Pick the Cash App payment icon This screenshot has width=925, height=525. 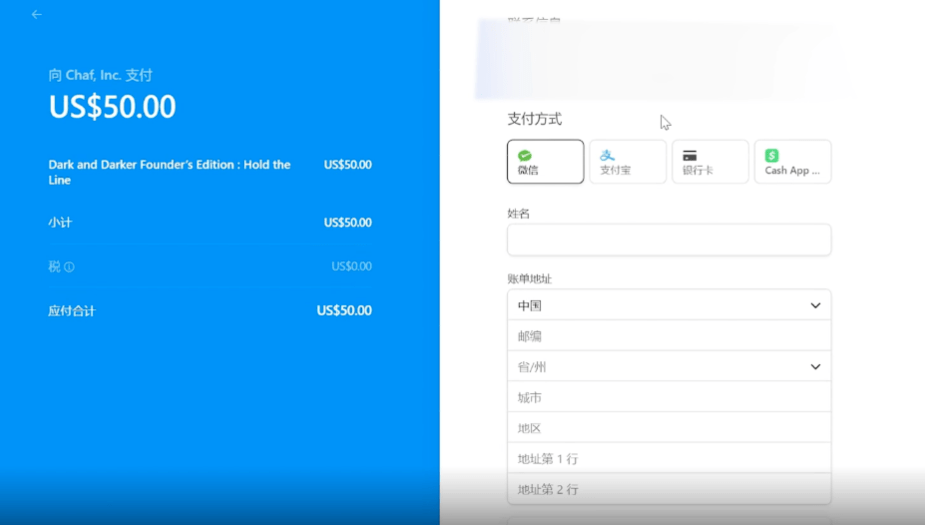click(772, 155)
